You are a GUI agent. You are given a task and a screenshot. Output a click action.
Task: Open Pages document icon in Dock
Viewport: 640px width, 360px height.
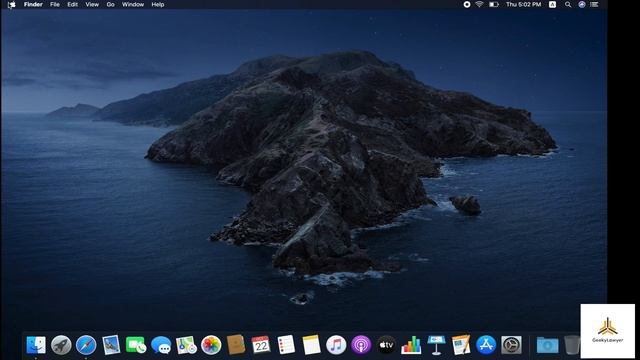pos(461,345)
